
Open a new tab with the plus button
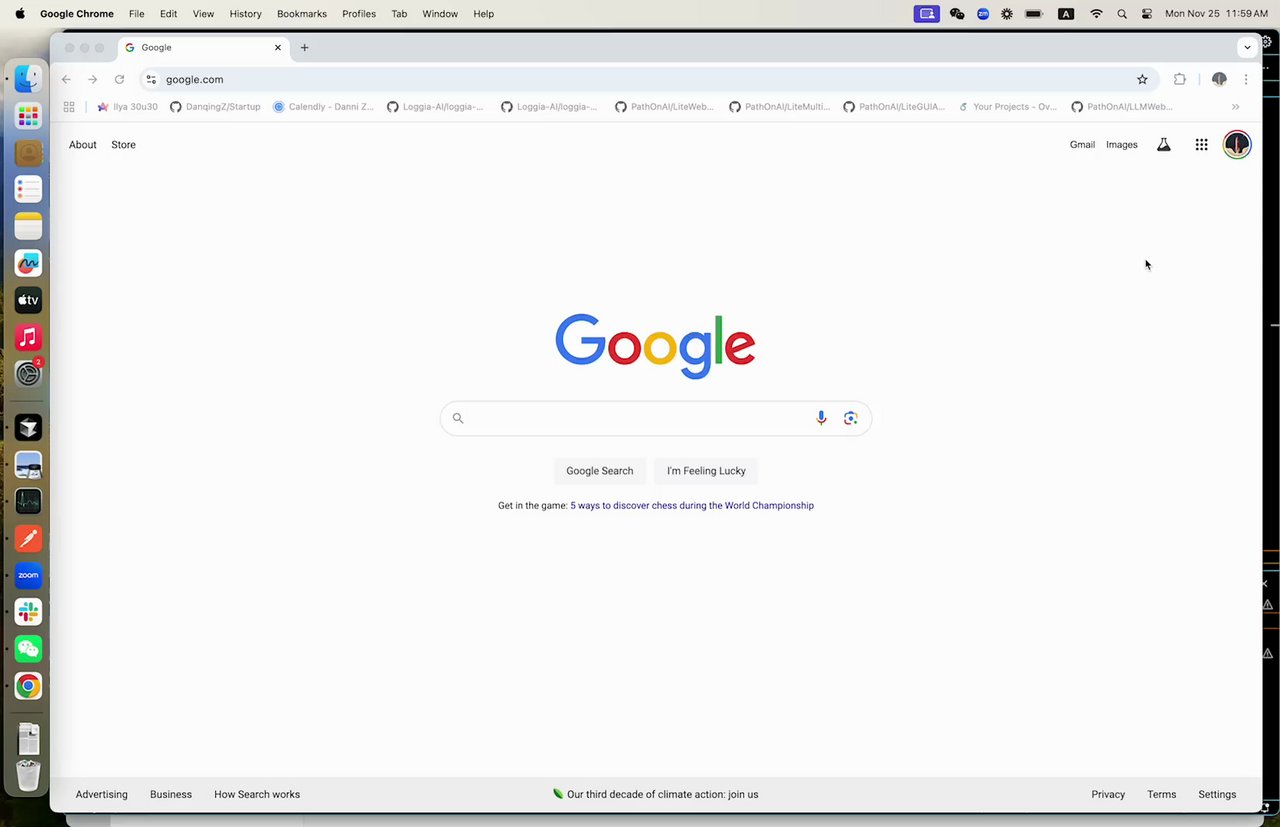point(305,47)
